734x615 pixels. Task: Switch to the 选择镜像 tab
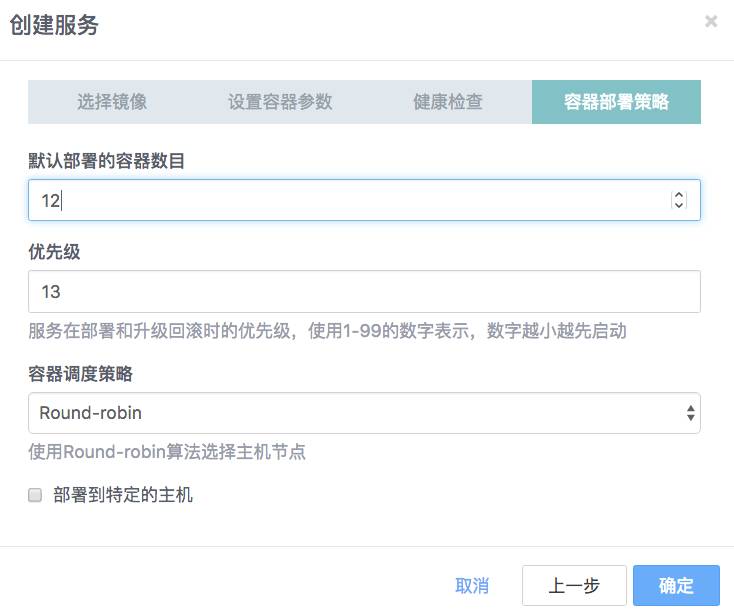[112, 102]
